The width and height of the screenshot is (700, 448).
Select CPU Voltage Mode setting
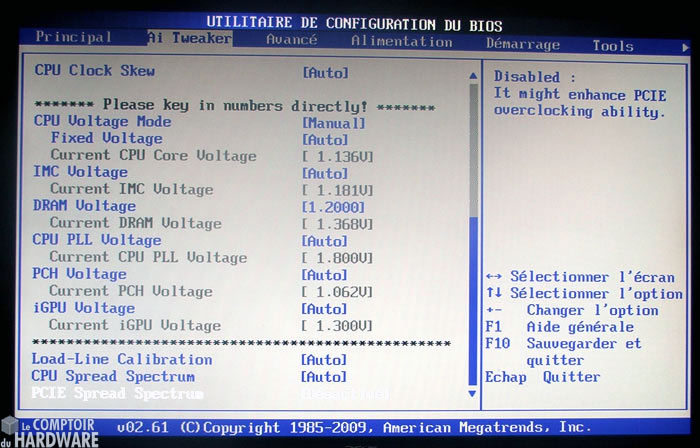click(102, 121)
